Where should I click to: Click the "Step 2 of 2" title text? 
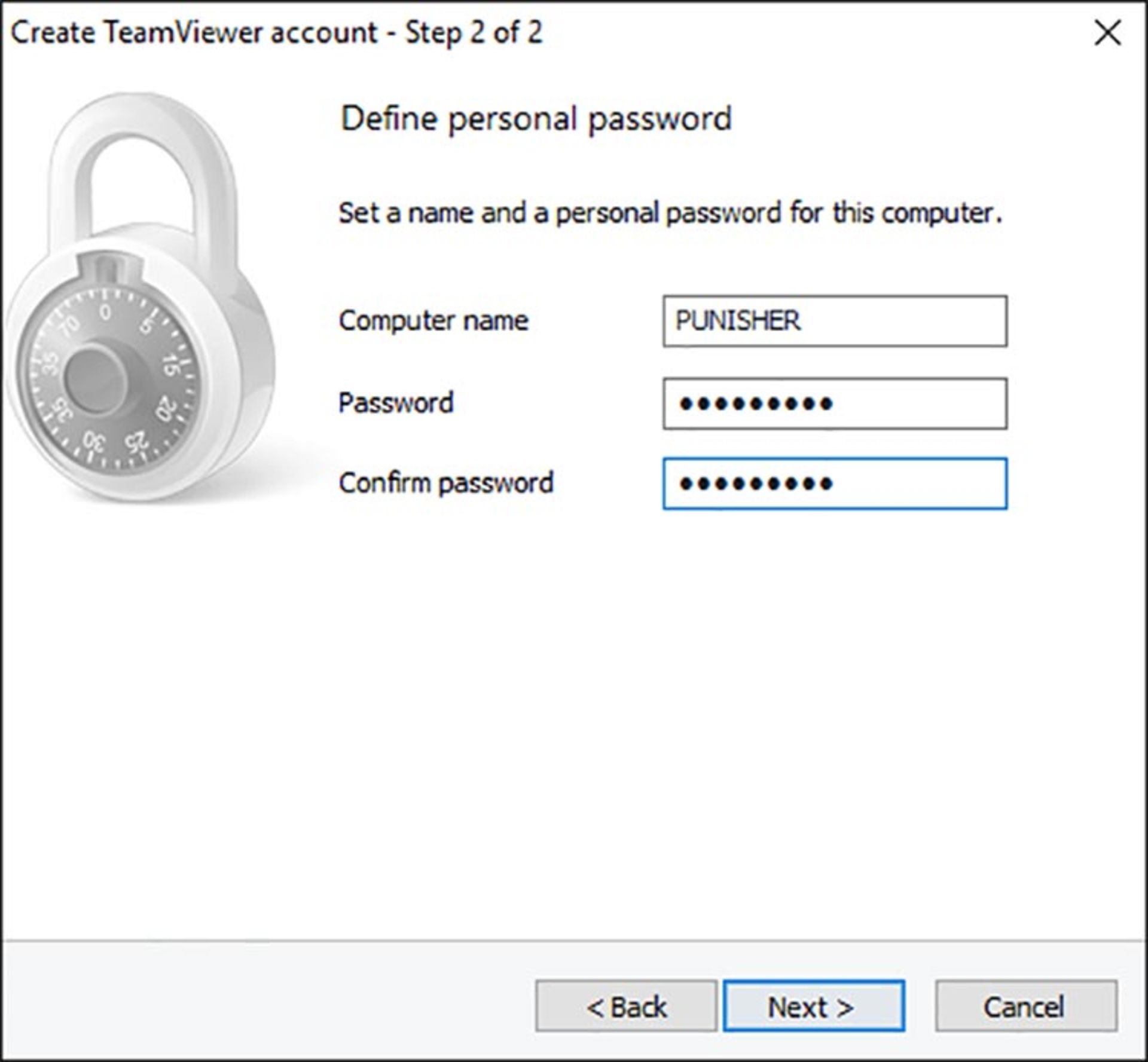tap(474, 32)
